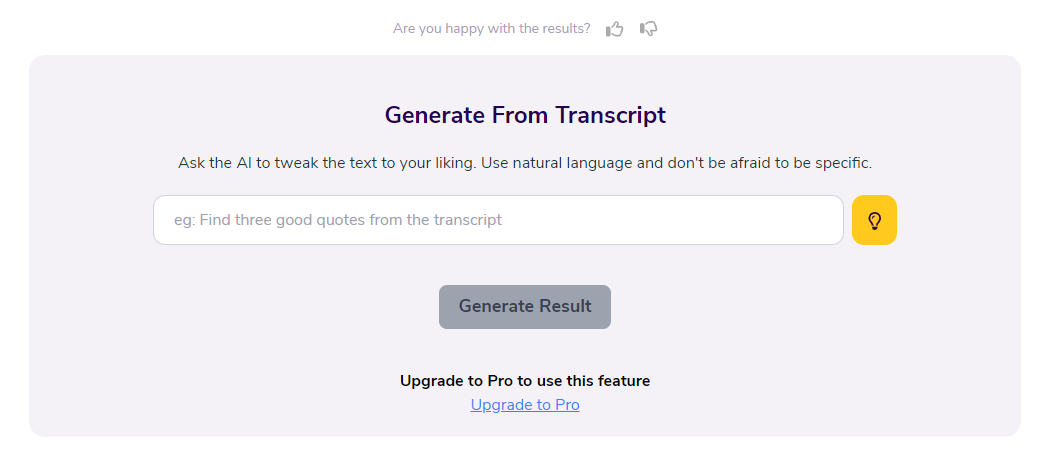Image resolution: width=1051 pixels, height=472 pixels.
Task: Open prompt ideas with the lightbulb icon
Action: point(874,220)
